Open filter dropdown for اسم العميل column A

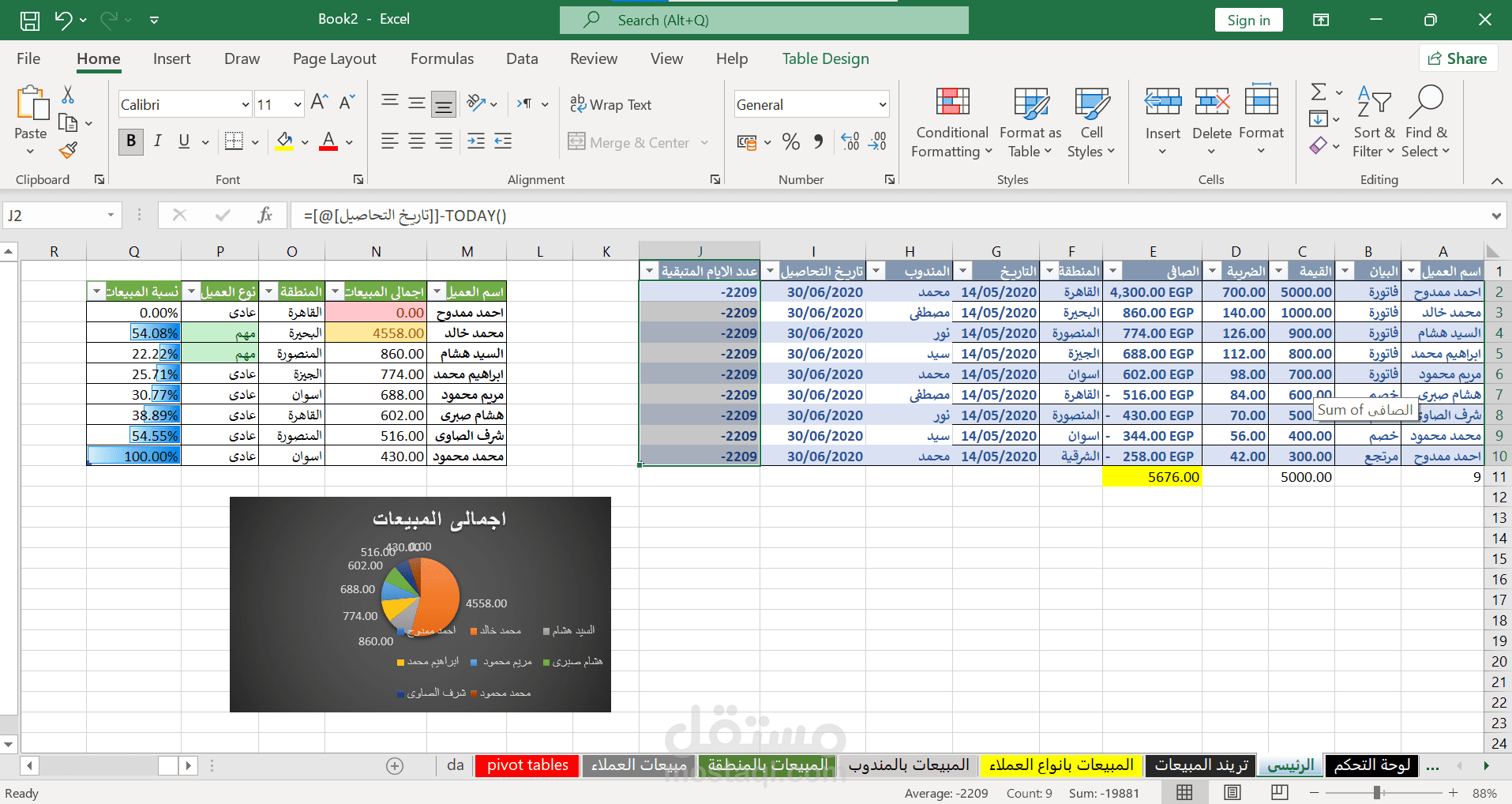click(1411, 271)
